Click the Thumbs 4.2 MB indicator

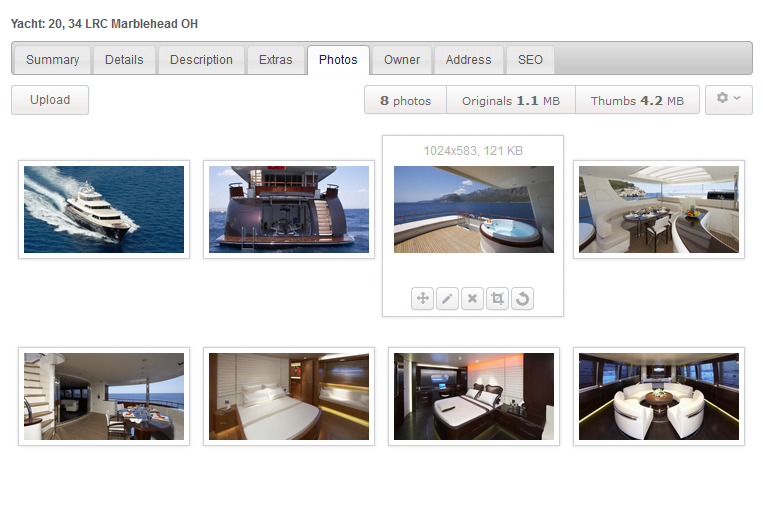point(637,100)
